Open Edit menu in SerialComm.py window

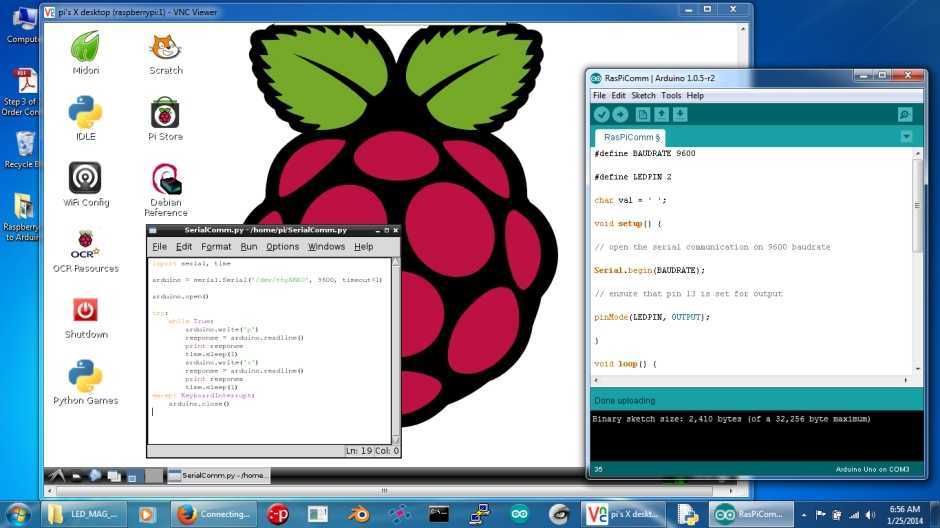183,246
